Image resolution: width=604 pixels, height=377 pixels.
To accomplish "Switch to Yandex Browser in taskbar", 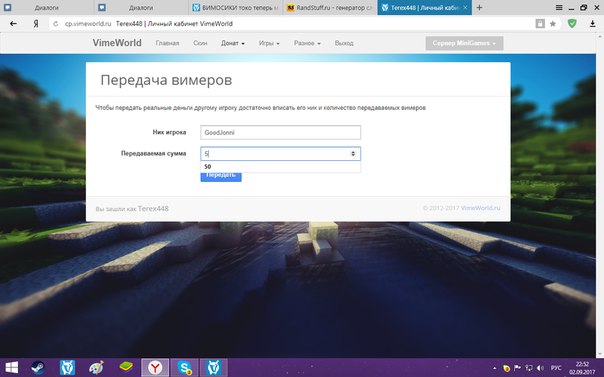I will [x=155, y=367].
